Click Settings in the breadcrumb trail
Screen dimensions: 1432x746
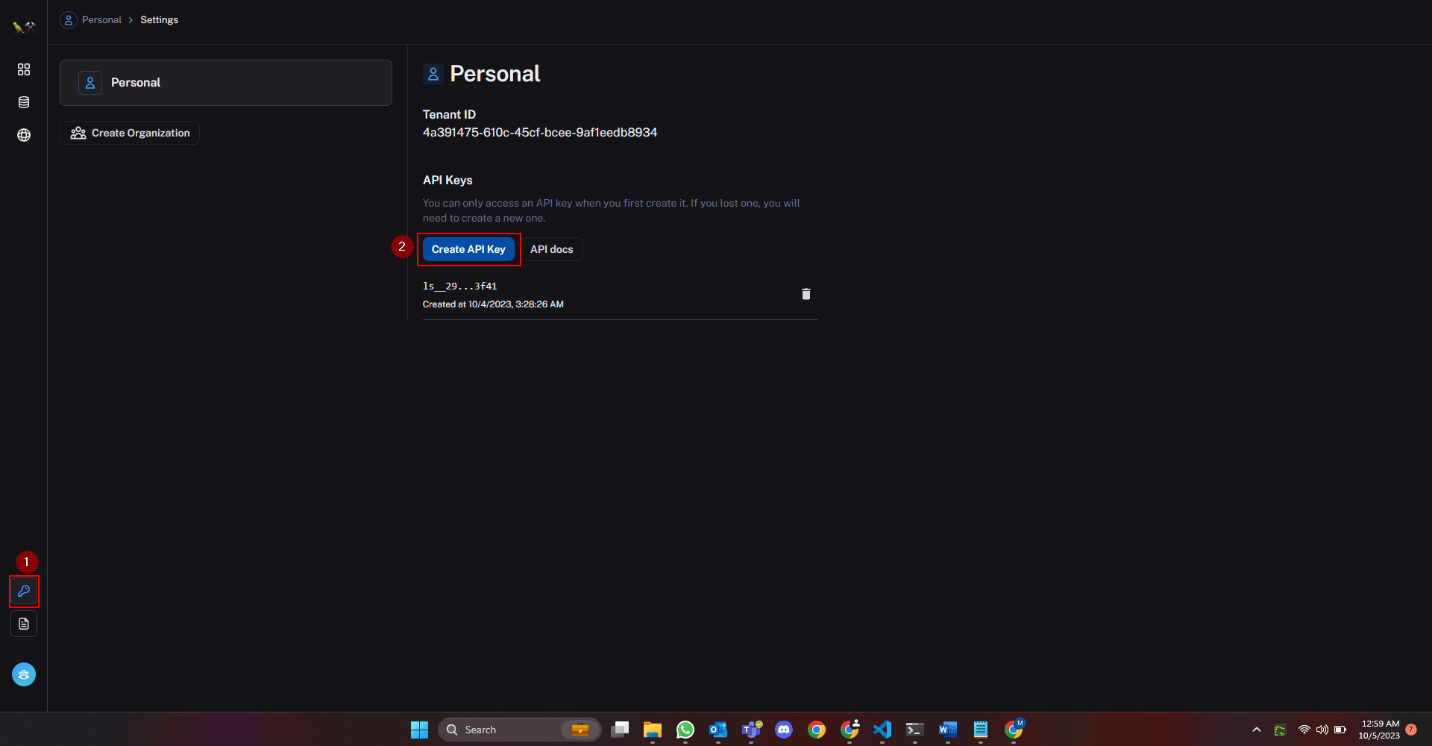(159, 19)
